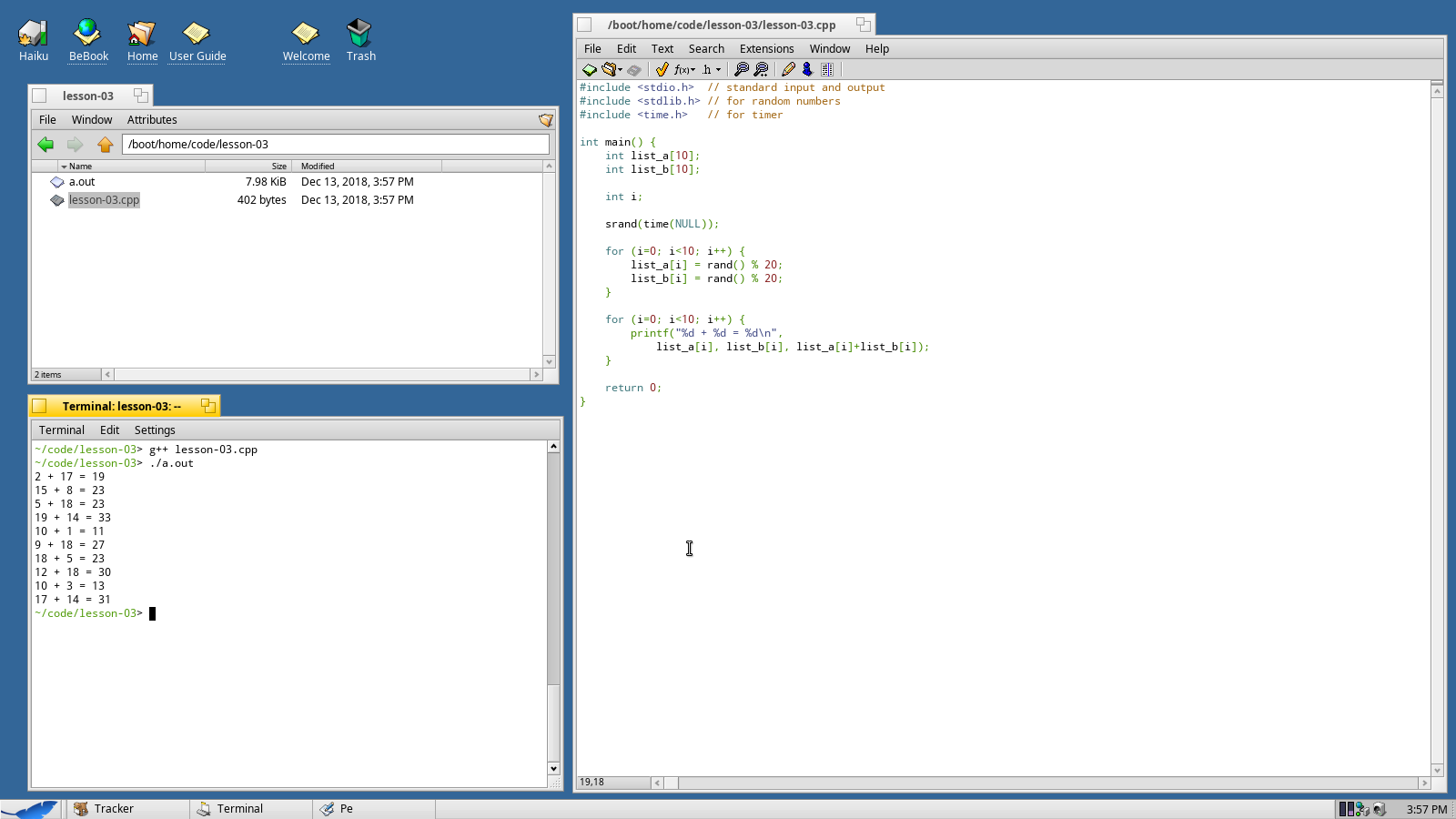Screen dimensions: 1456x819
Task: Click the zoom button on Terminal title tab
Action: click(208, 406)
